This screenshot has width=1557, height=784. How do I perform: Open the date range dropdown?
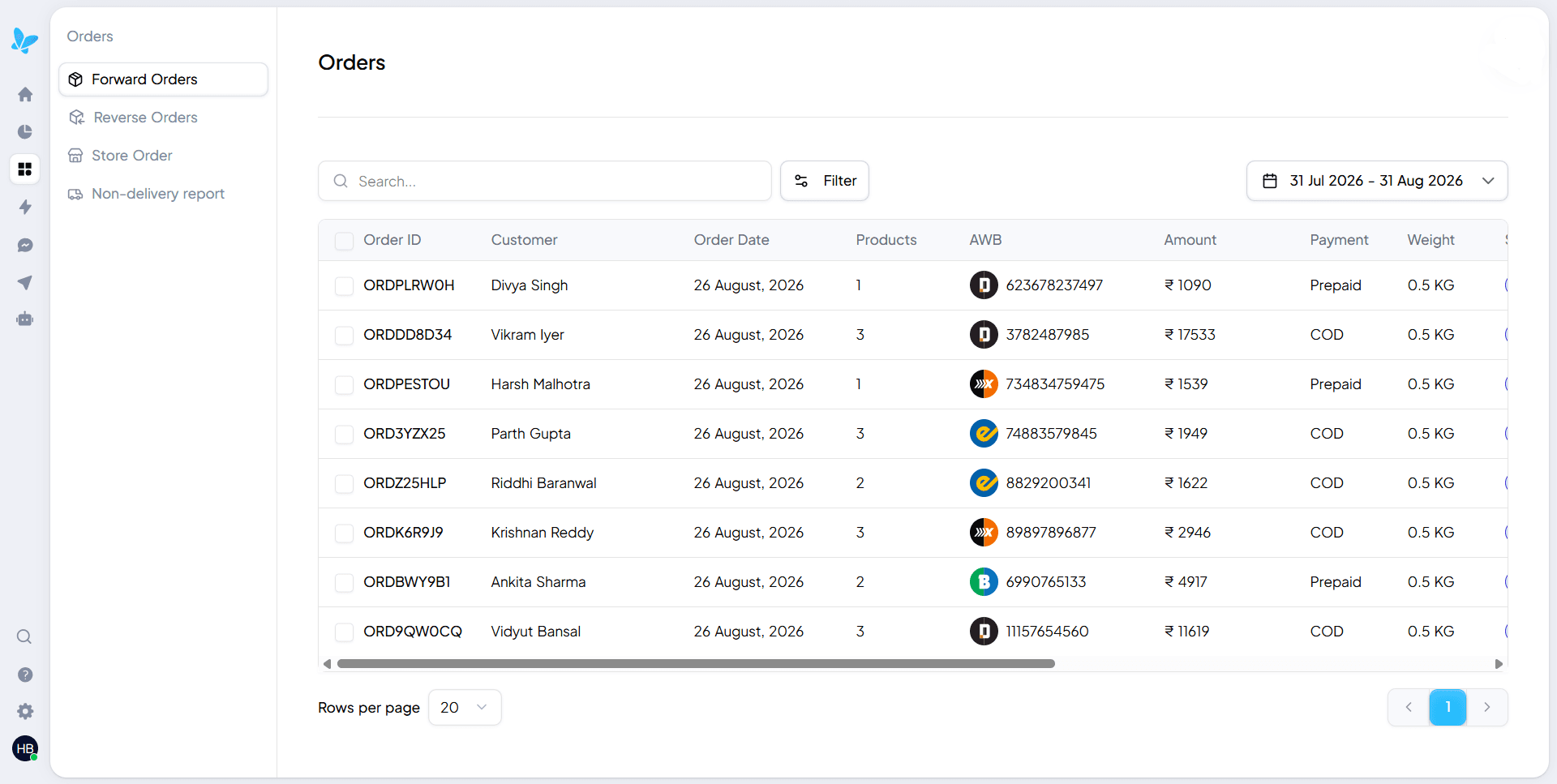tap(1377, 181)
